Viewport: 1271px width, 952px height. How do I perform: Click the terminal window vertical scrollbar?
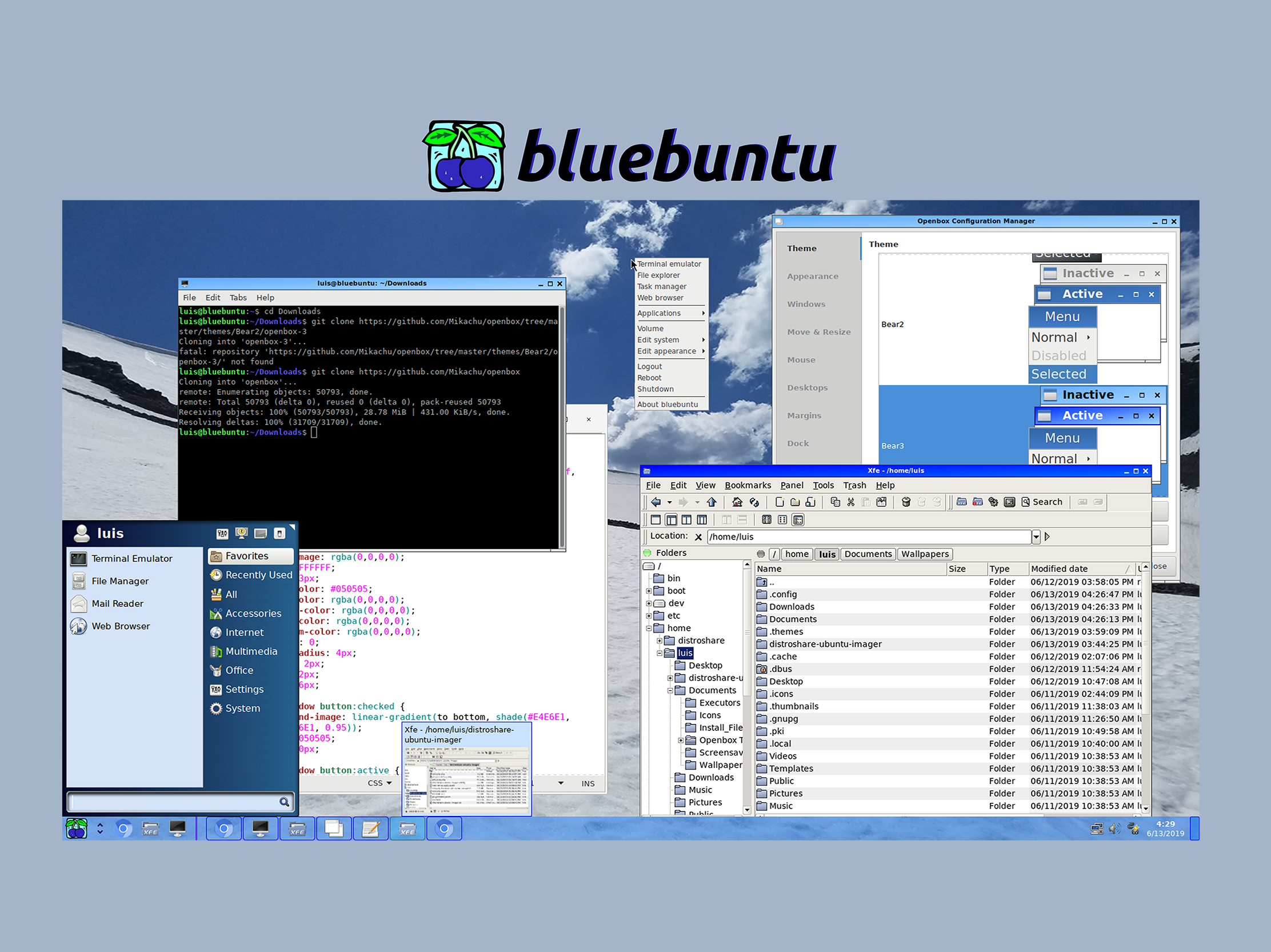(x=562, y=427)
